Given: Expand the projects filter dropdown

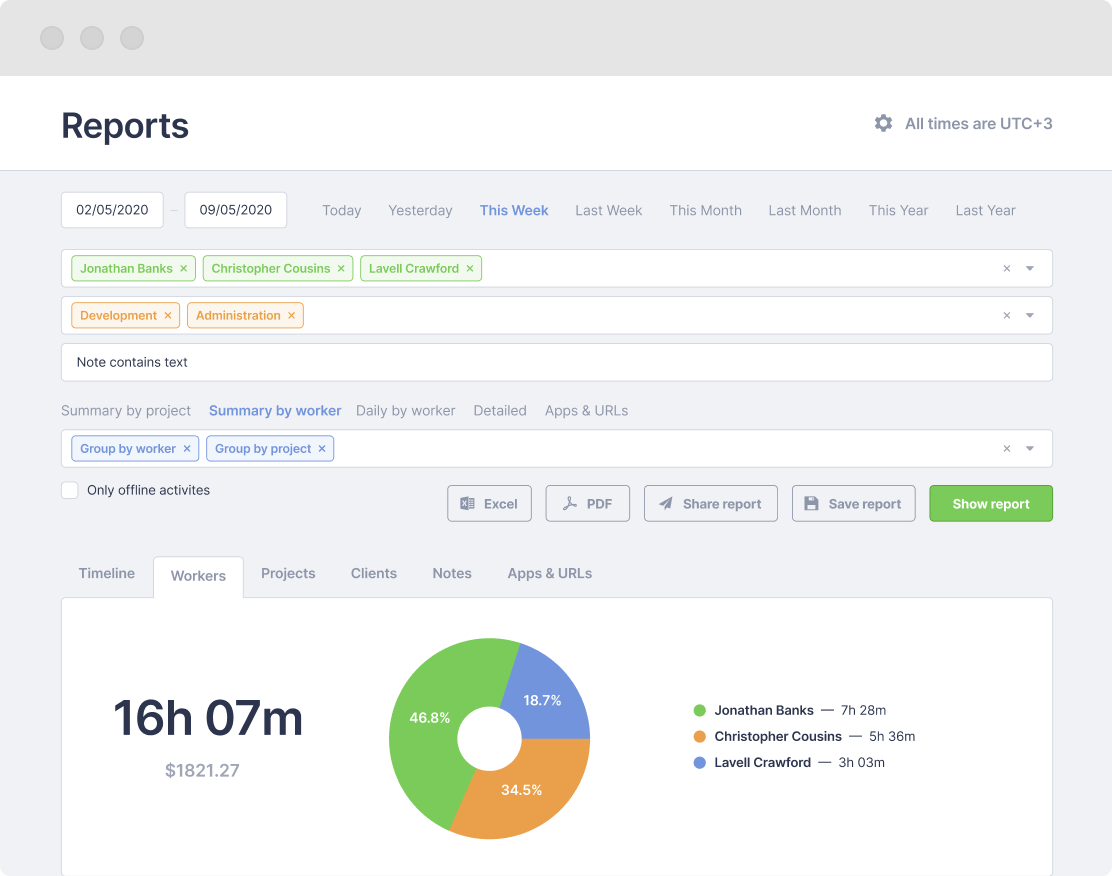Looking at the screenshot, I should (1030, 315).
